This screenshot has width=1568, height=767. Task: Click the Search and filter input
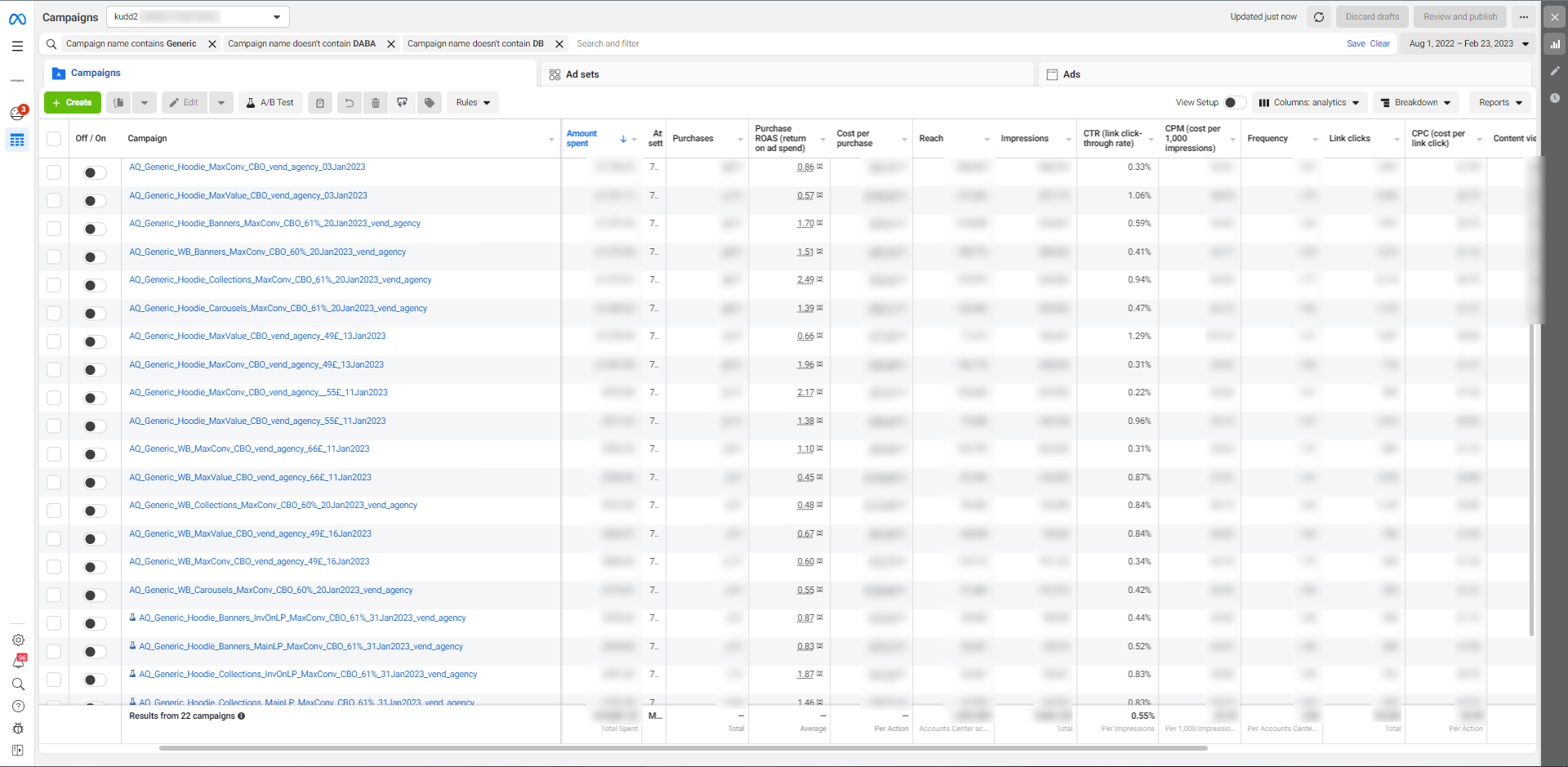(955, 44)
